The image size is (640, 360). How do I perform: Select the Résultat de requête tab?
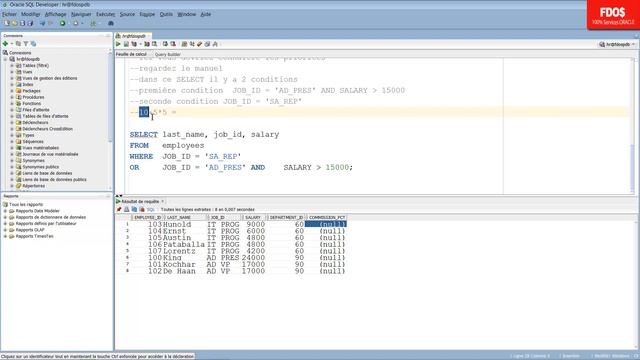click(140, 201)
